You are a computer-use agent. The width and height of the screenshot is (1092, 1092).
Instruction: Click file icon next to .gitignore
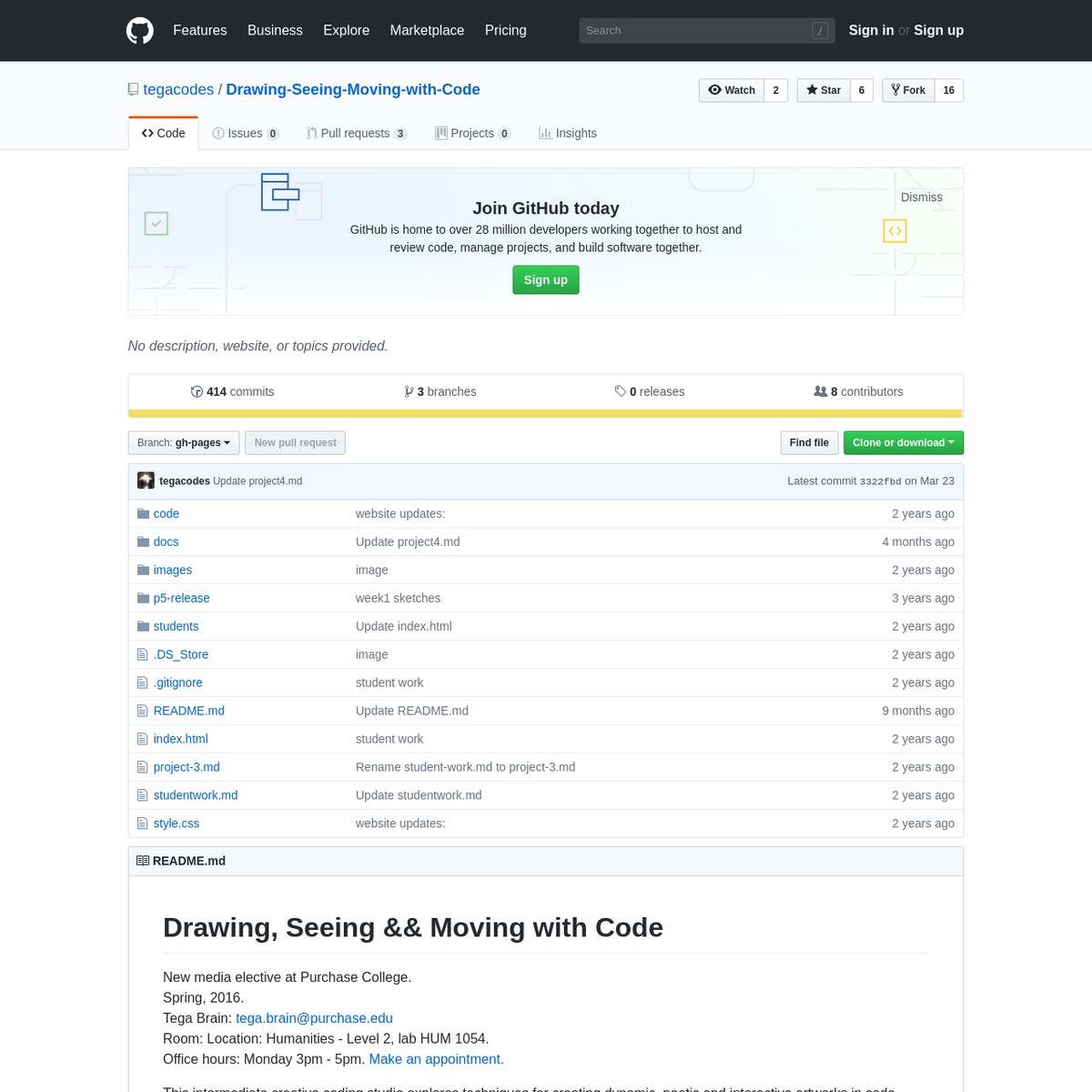(142, 682)
